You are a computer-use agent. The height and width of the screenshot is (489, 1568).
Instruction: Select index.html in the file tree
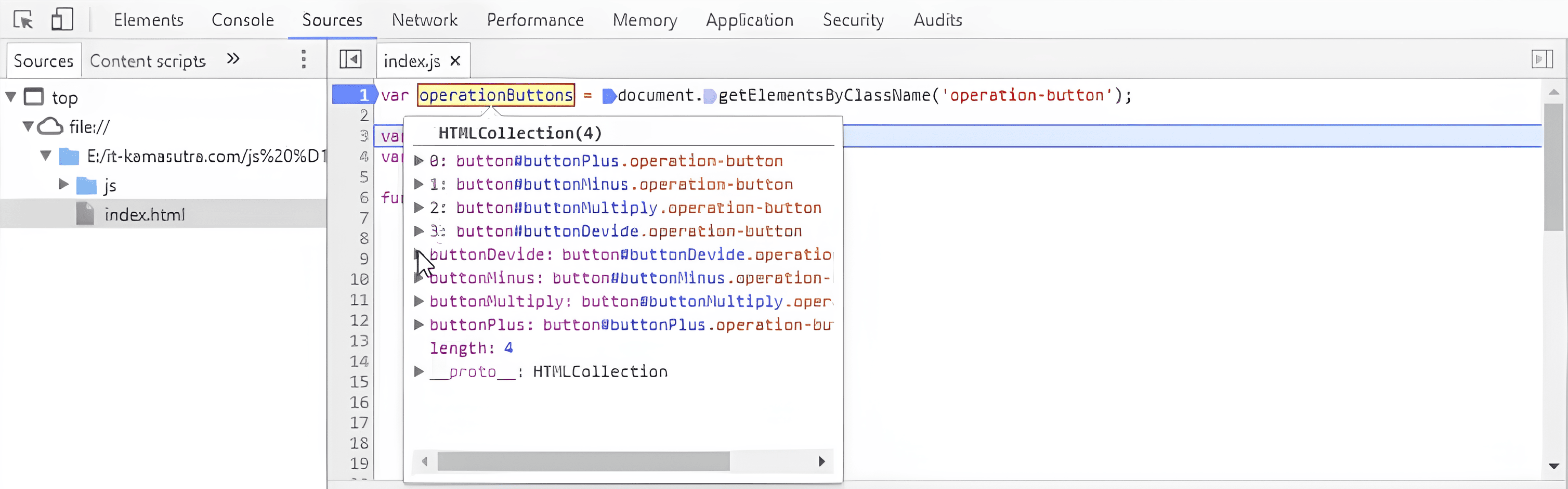point(144,215)
